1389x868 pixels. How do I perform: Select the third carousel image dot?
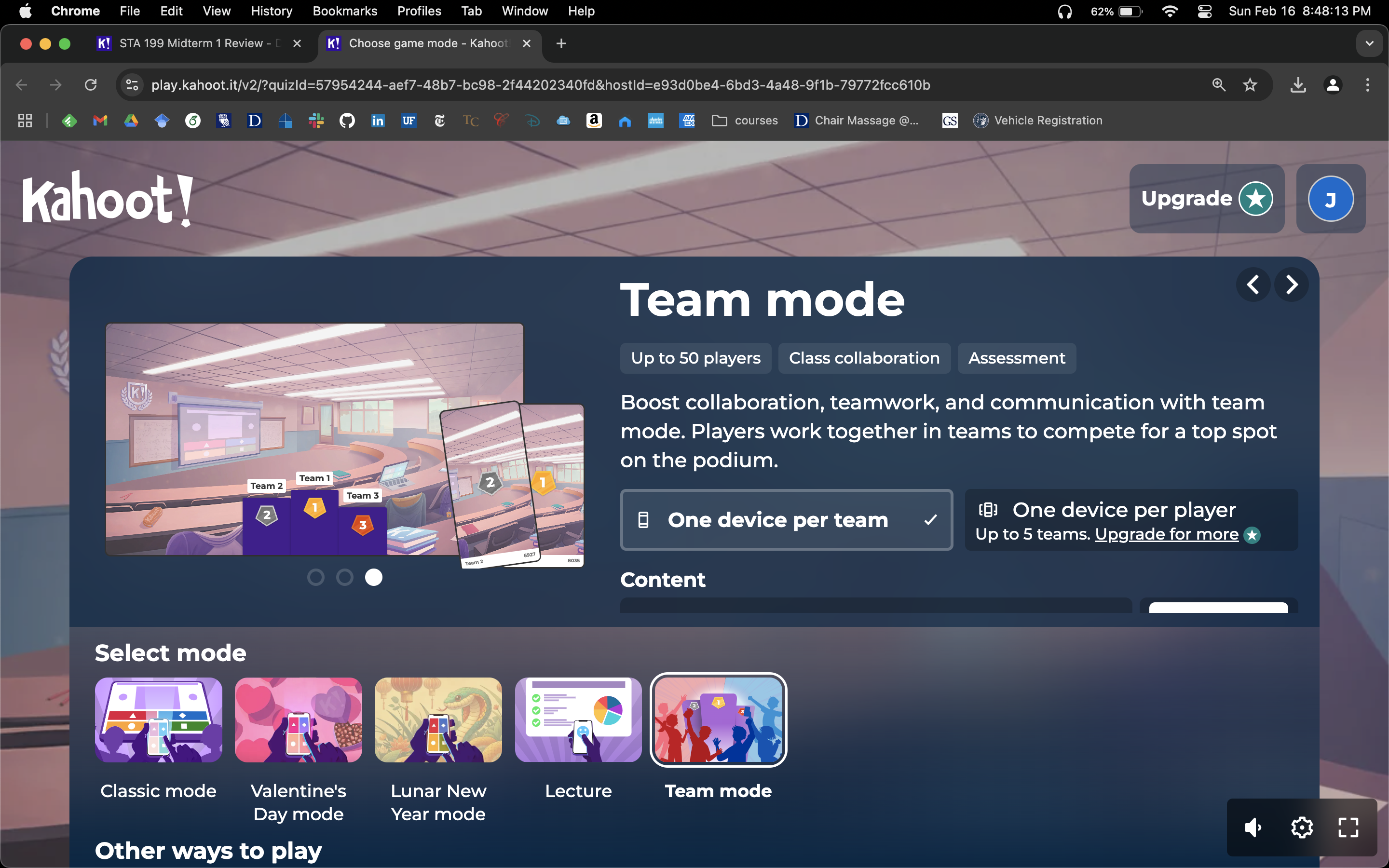[x=374, y=577]
